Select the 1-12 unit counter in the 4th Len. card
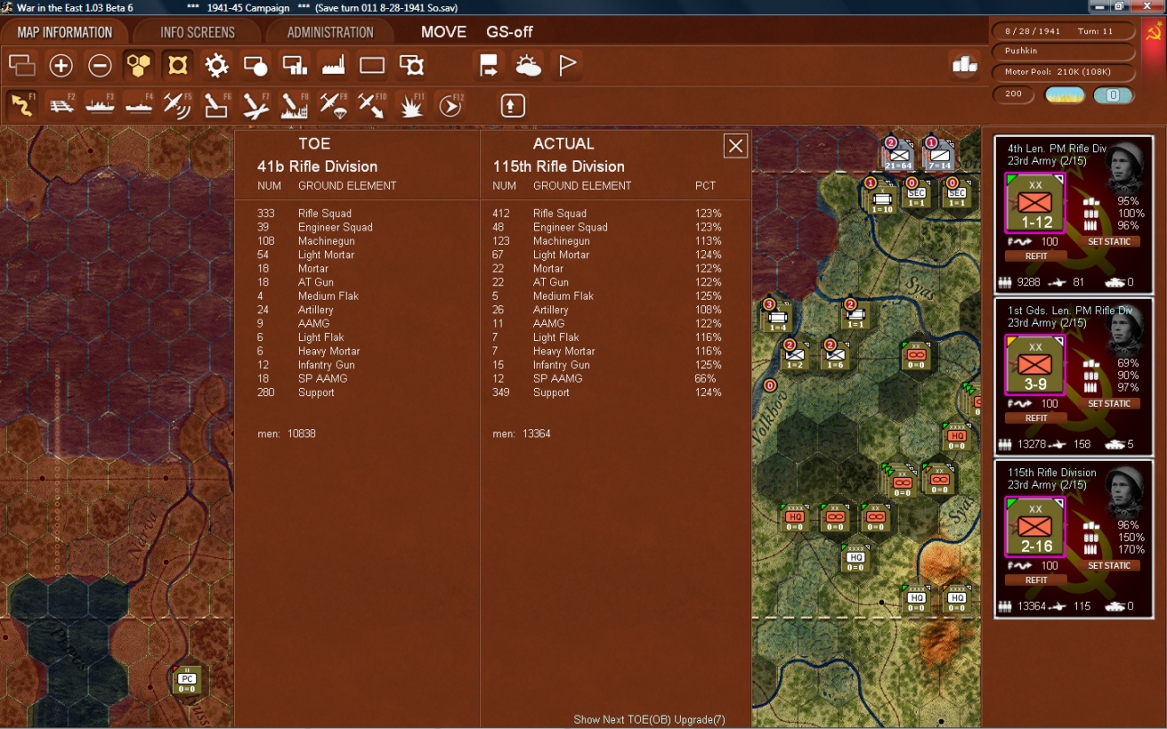The width and height of the screenshot is (1167, 729). [x=1035, y=203]
